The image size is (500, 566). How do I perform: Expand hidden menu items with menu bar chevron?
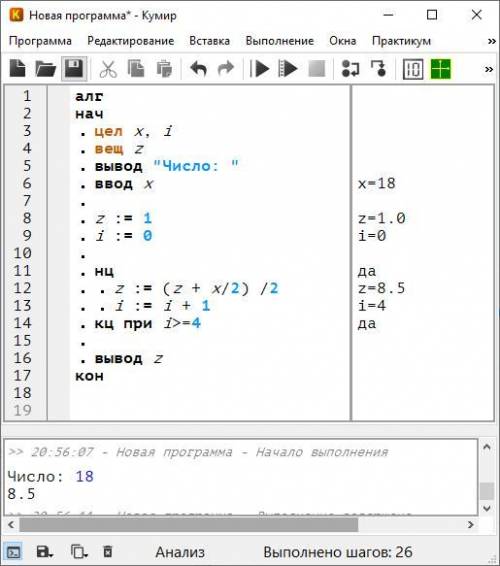(491, 41)
